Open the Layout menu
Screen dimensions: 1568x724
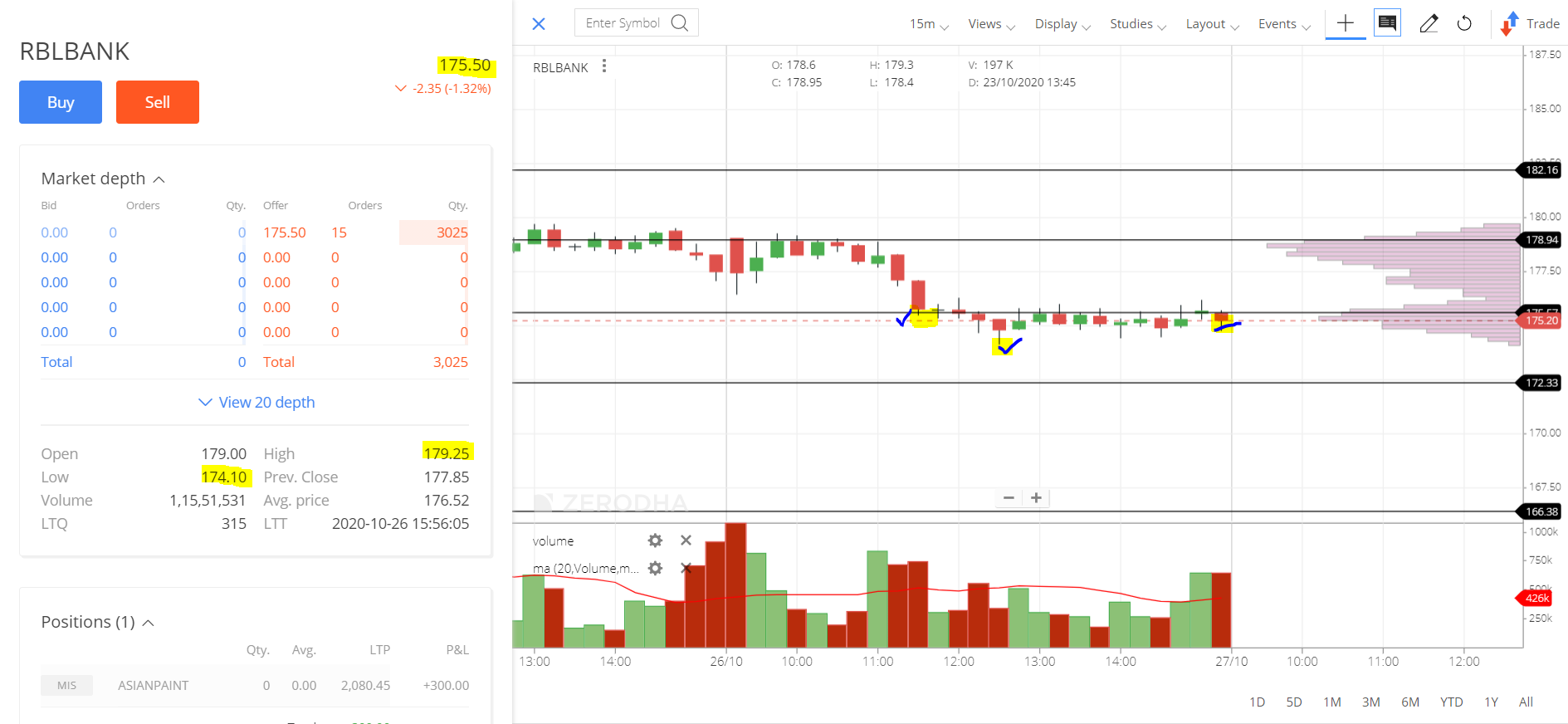(1212, 24)
